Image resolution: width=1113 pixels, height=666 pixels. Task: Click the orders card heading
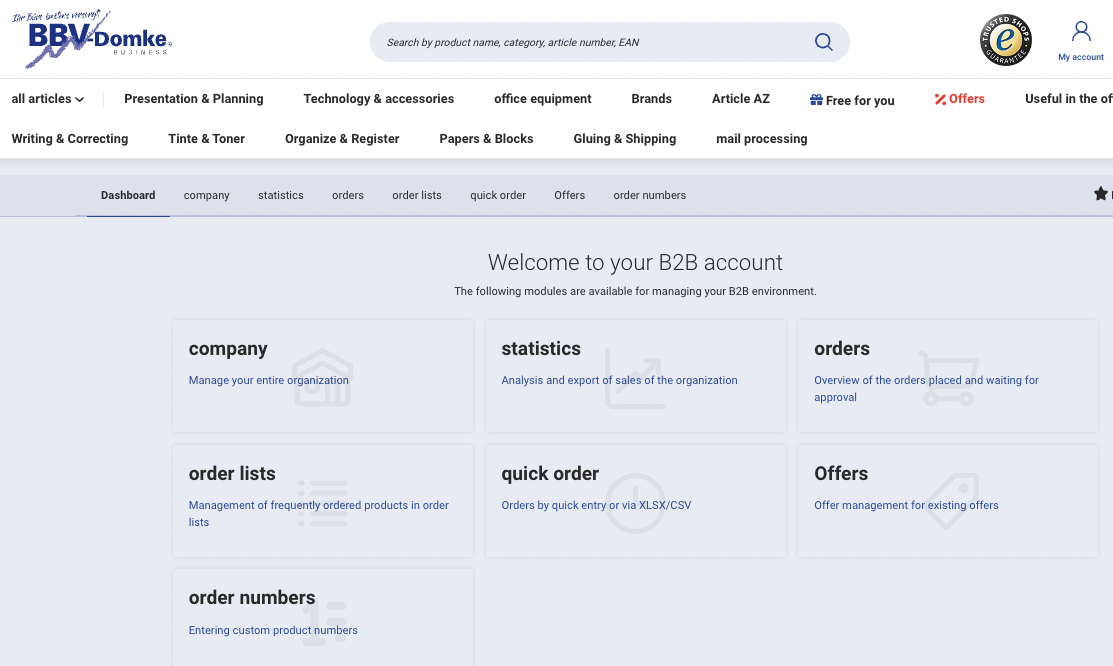click(x=842, y=349)
